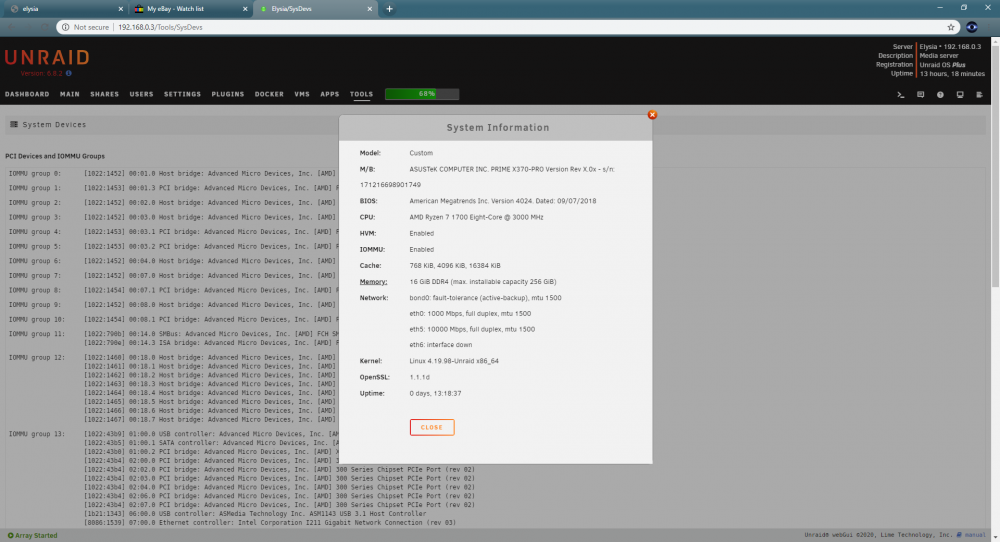Click 'PCI Devices and IOMMU Groups' heading

(55, 156)
